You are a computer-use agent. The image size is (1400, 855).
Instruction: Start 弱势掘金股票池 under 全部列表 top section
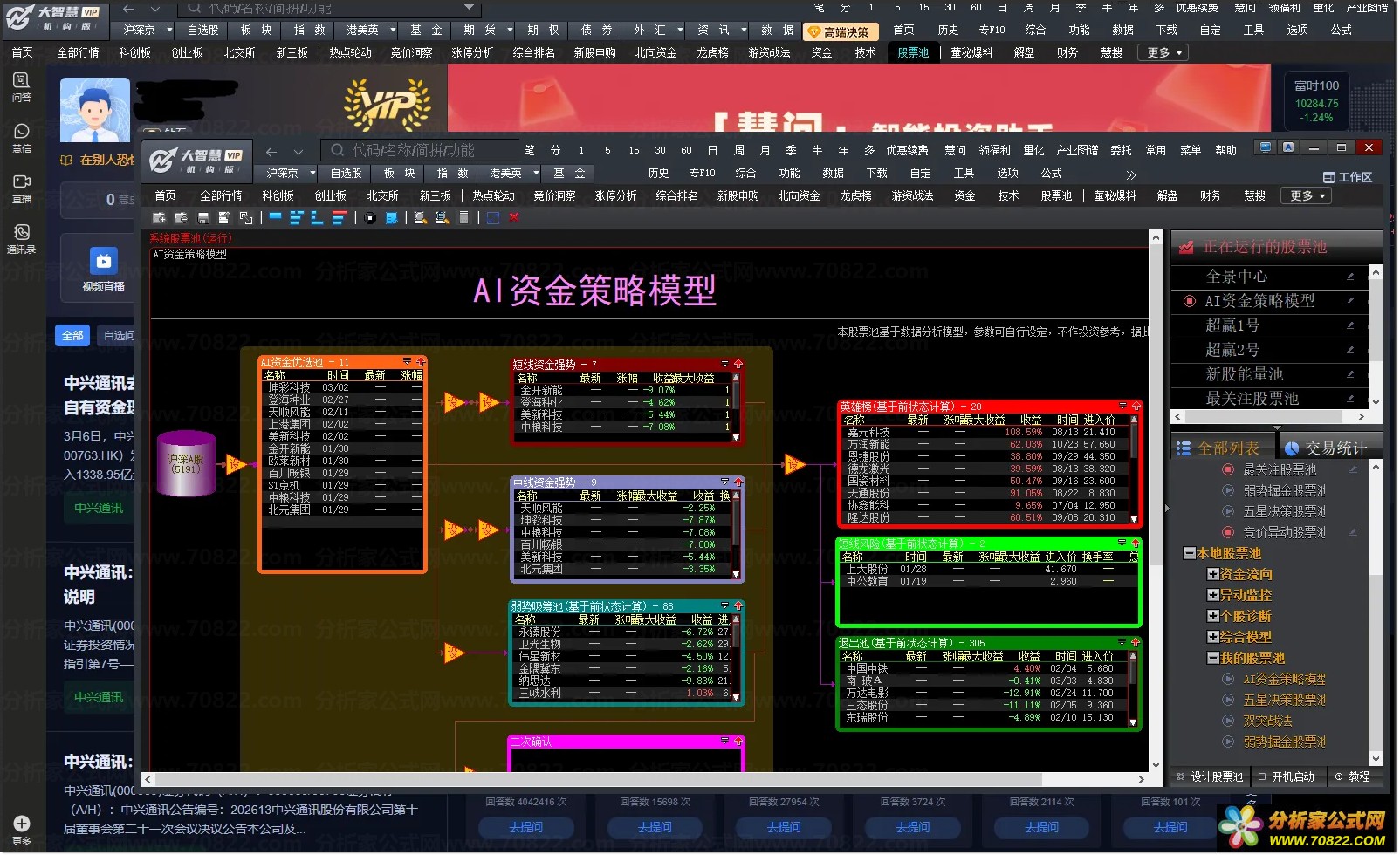1228,490
